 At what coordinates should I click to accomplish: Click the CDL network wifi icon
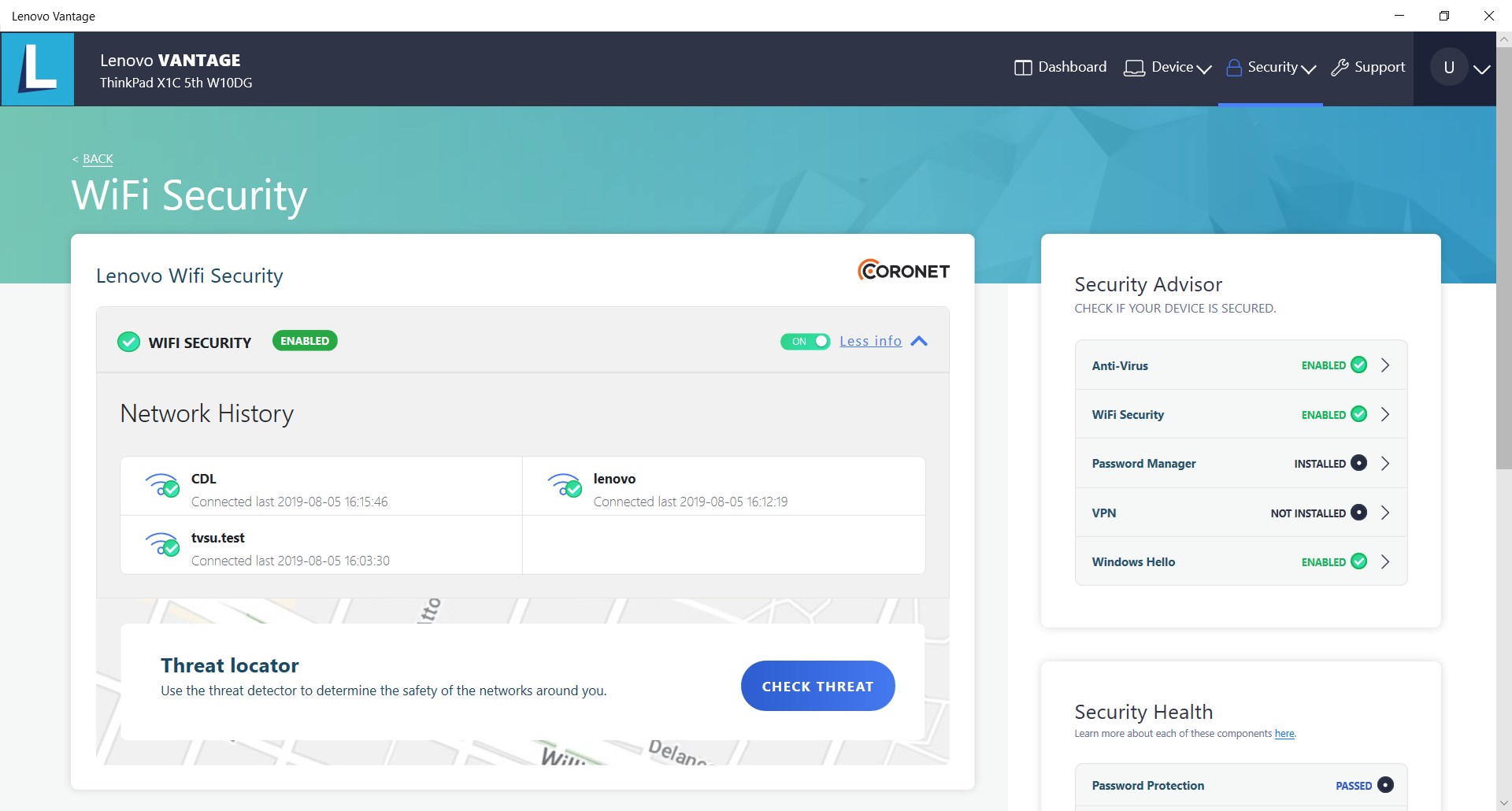(x=162, y=485)
